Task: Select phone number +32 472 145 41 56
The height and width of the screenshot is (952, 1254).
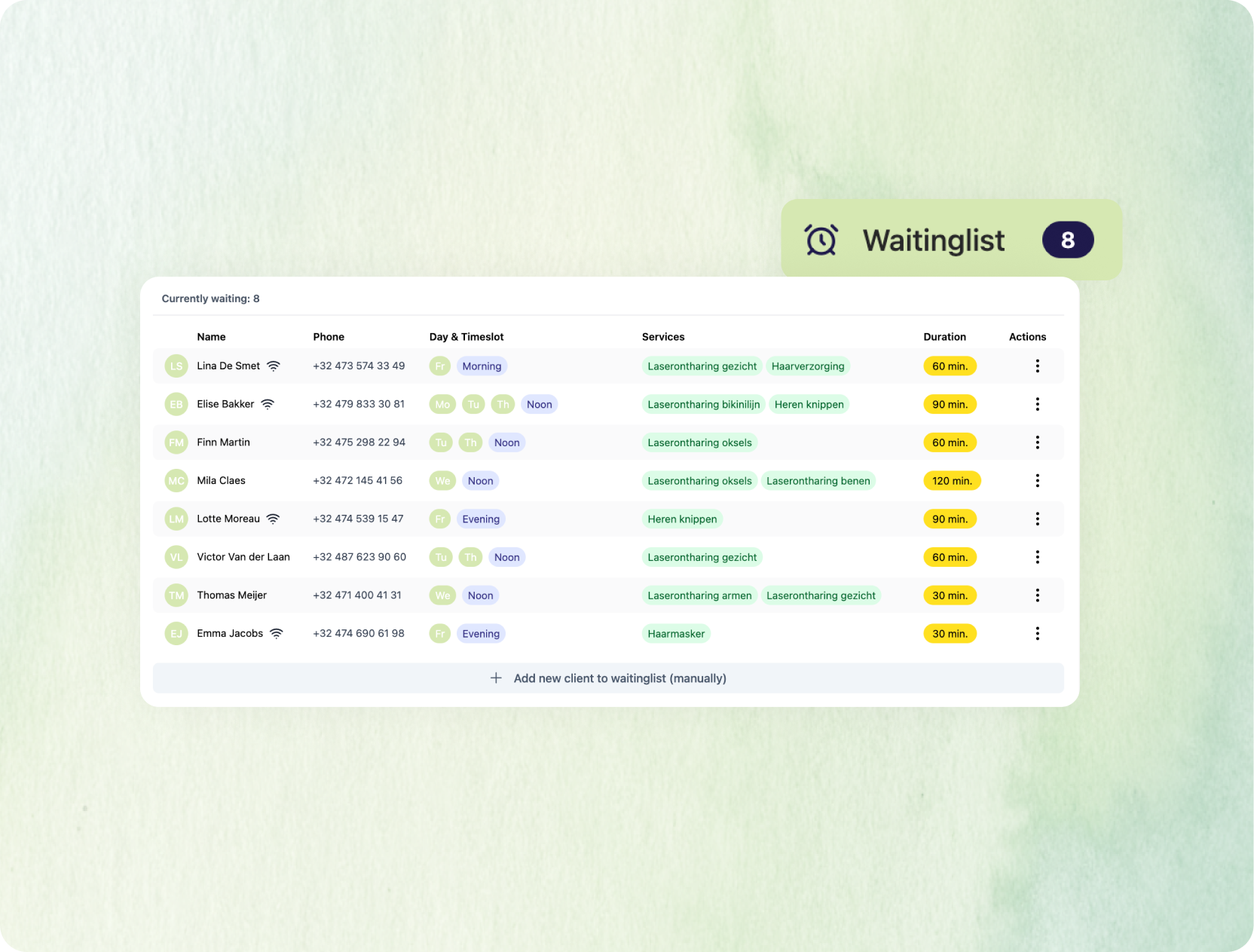Action: (x=357, y=480)
